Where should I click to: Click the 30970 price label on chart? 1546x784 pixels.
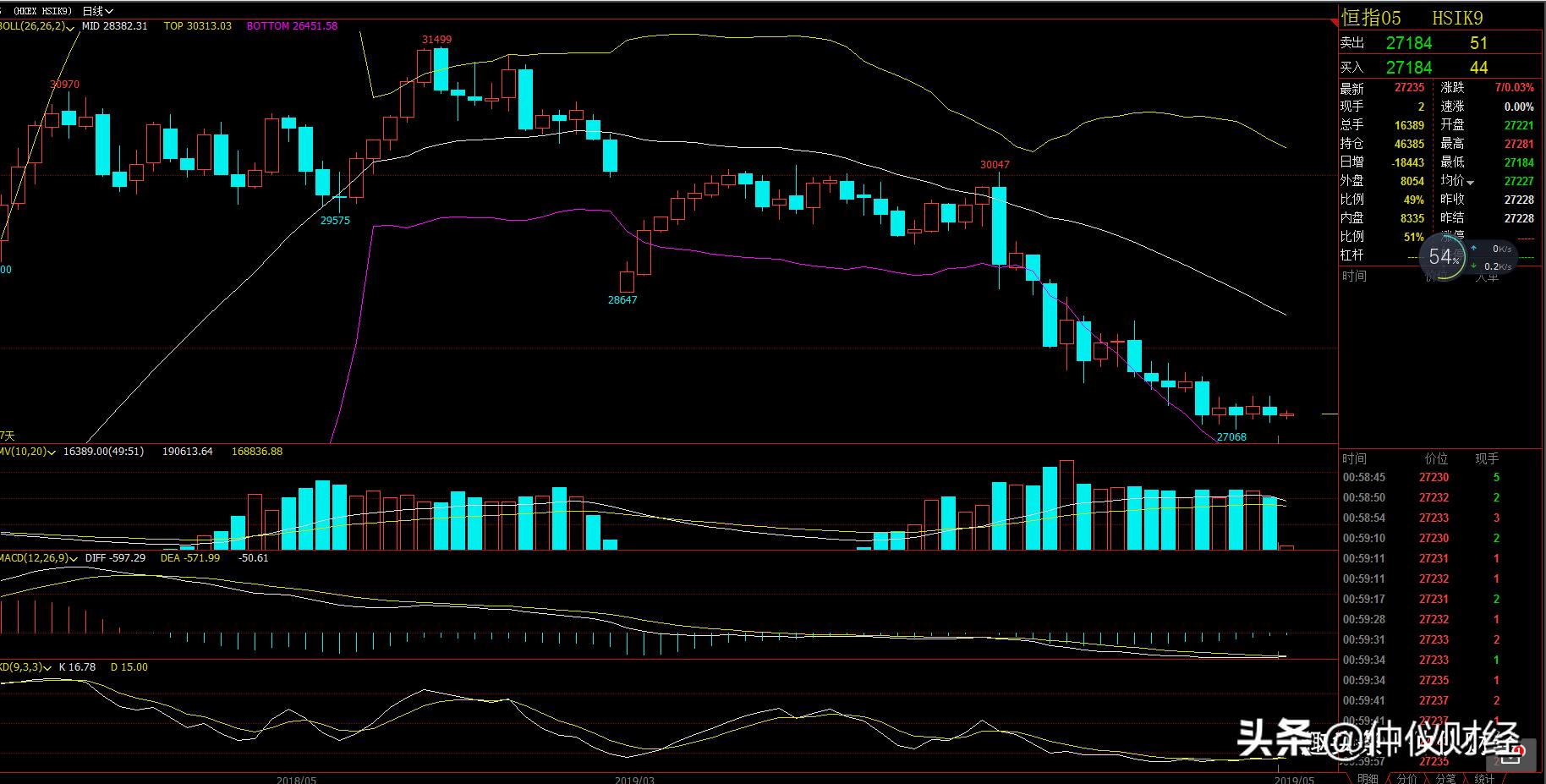tap(64, 85)
